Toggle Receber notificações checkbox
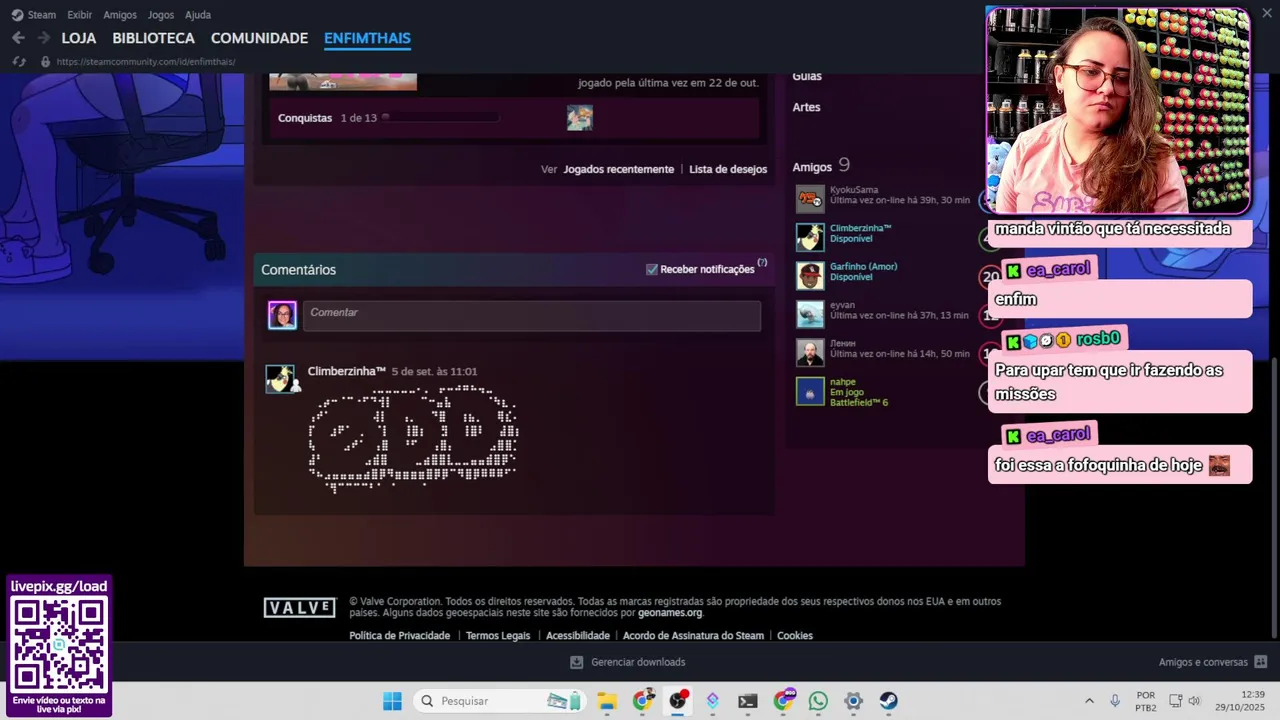 [x=652, y=269]
